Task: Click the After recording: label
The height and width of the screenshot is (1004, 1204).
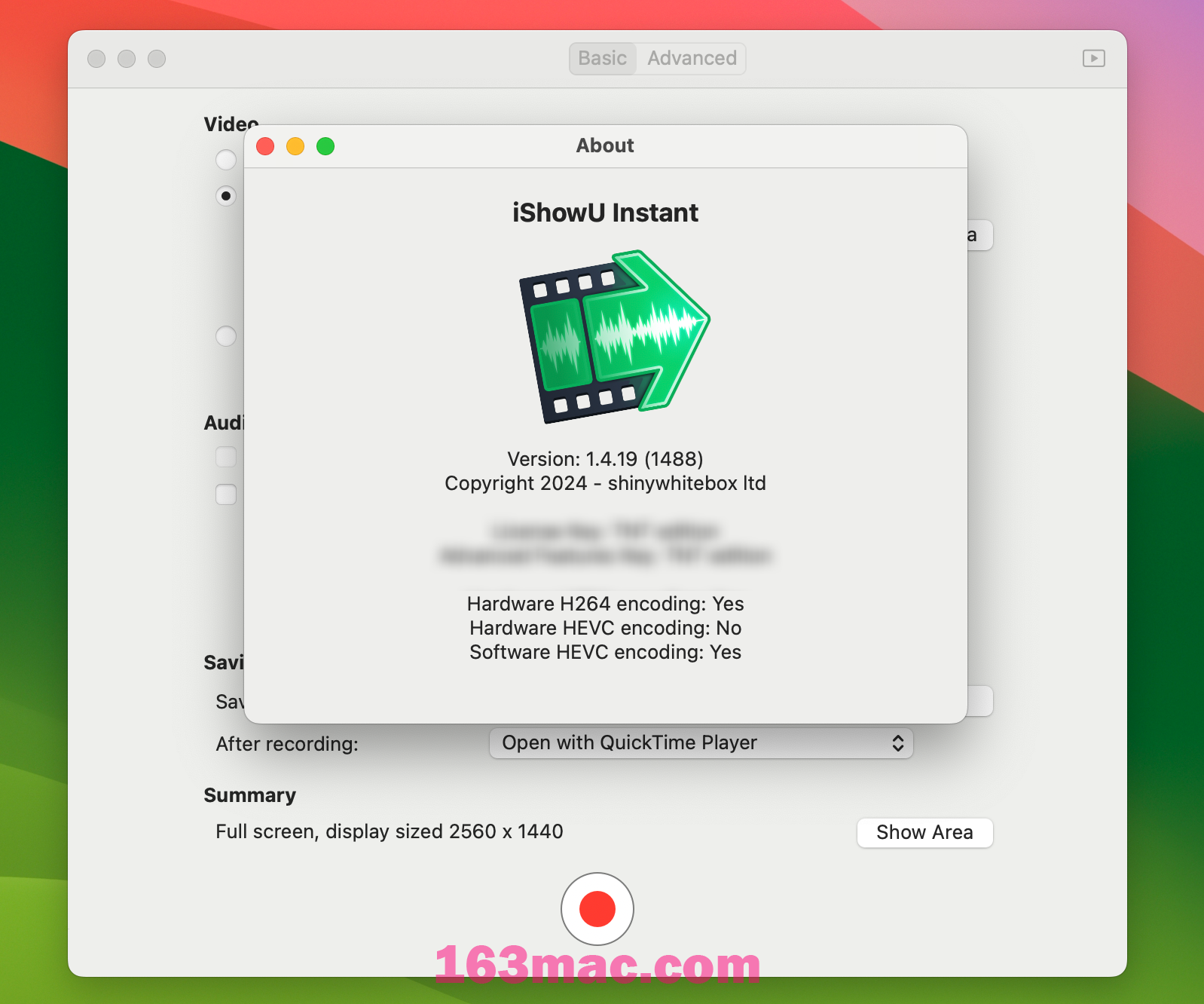Action: click(287, 744)
